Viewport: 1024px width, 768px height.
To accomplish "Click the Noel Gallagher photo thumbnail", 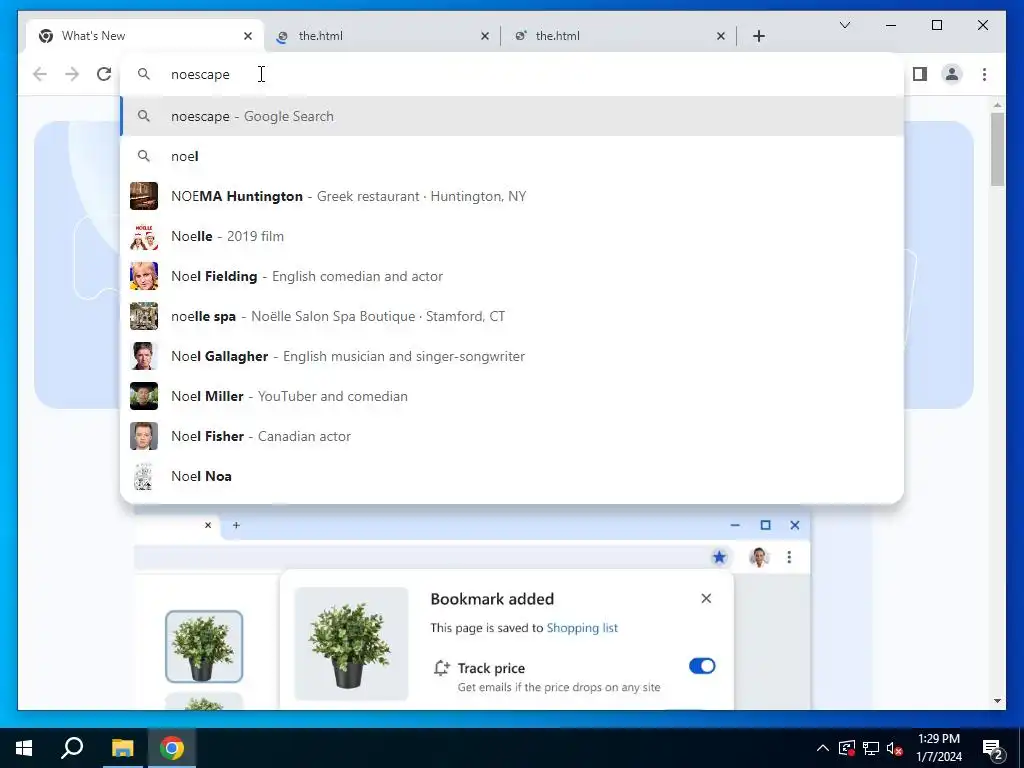I will [144, 356].
